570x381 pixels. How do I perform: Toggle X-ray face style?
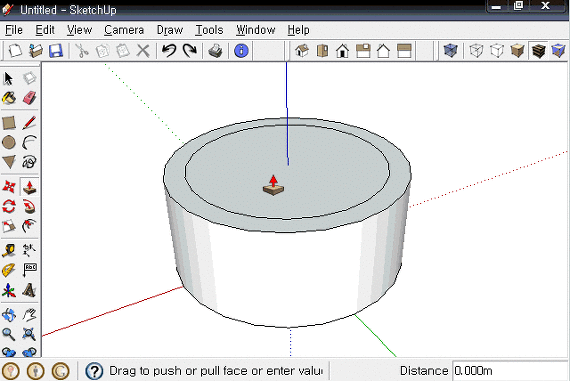(x=450, y=51)
